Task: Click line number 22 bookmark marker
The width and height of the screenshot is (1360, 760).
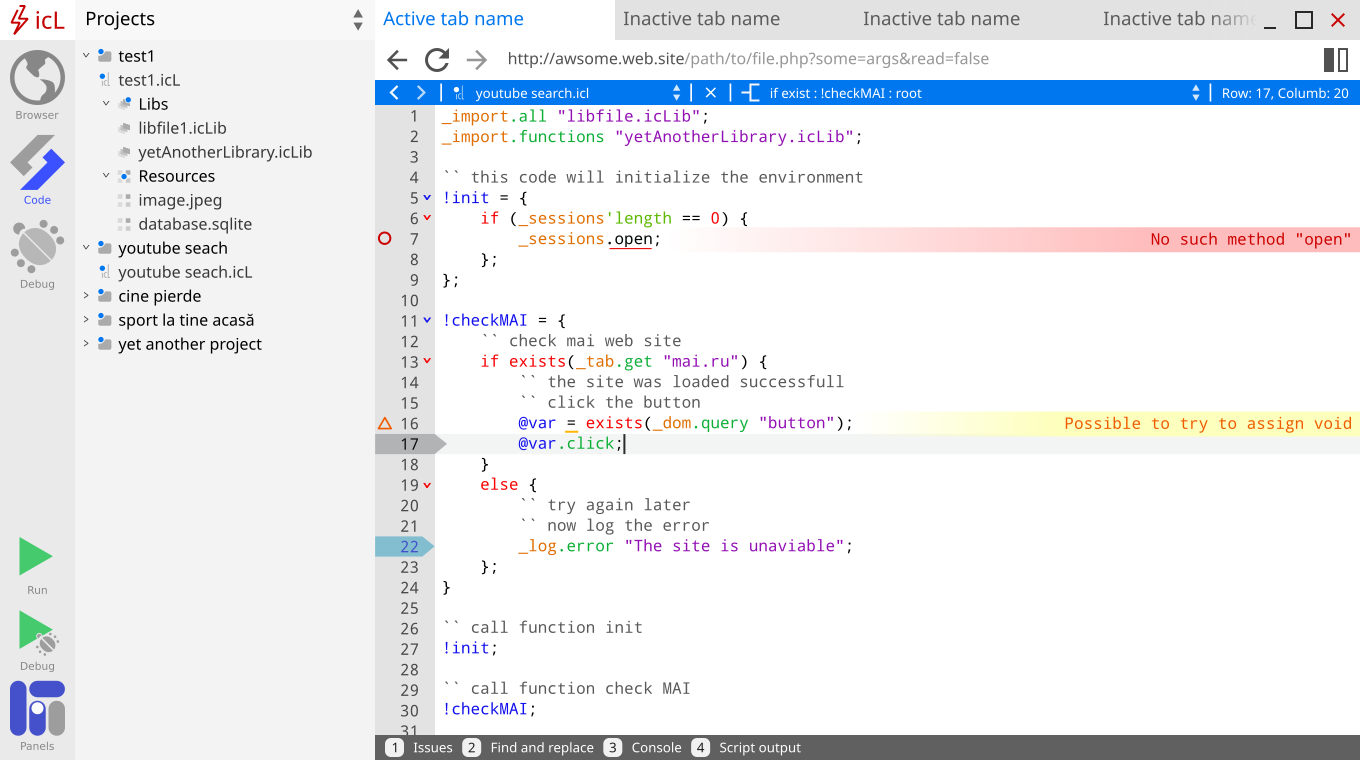Action: click(405, 546)
